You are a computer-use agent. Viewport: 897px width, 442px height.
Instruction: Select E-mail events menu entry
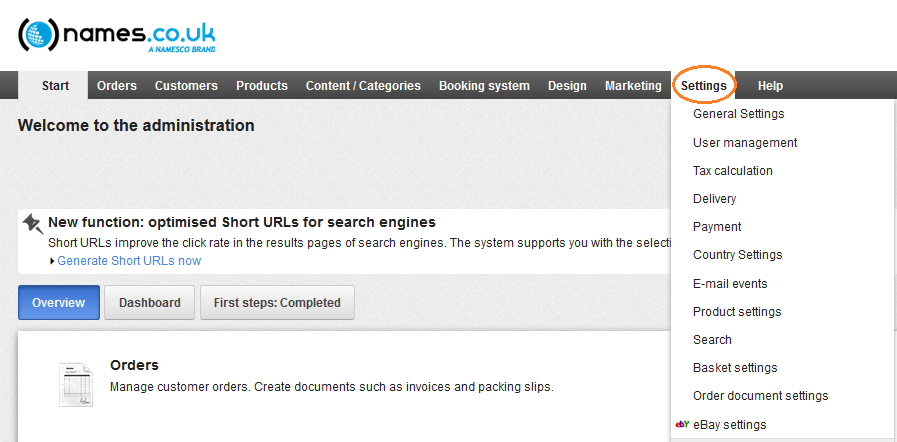click(x=730, y=284)
